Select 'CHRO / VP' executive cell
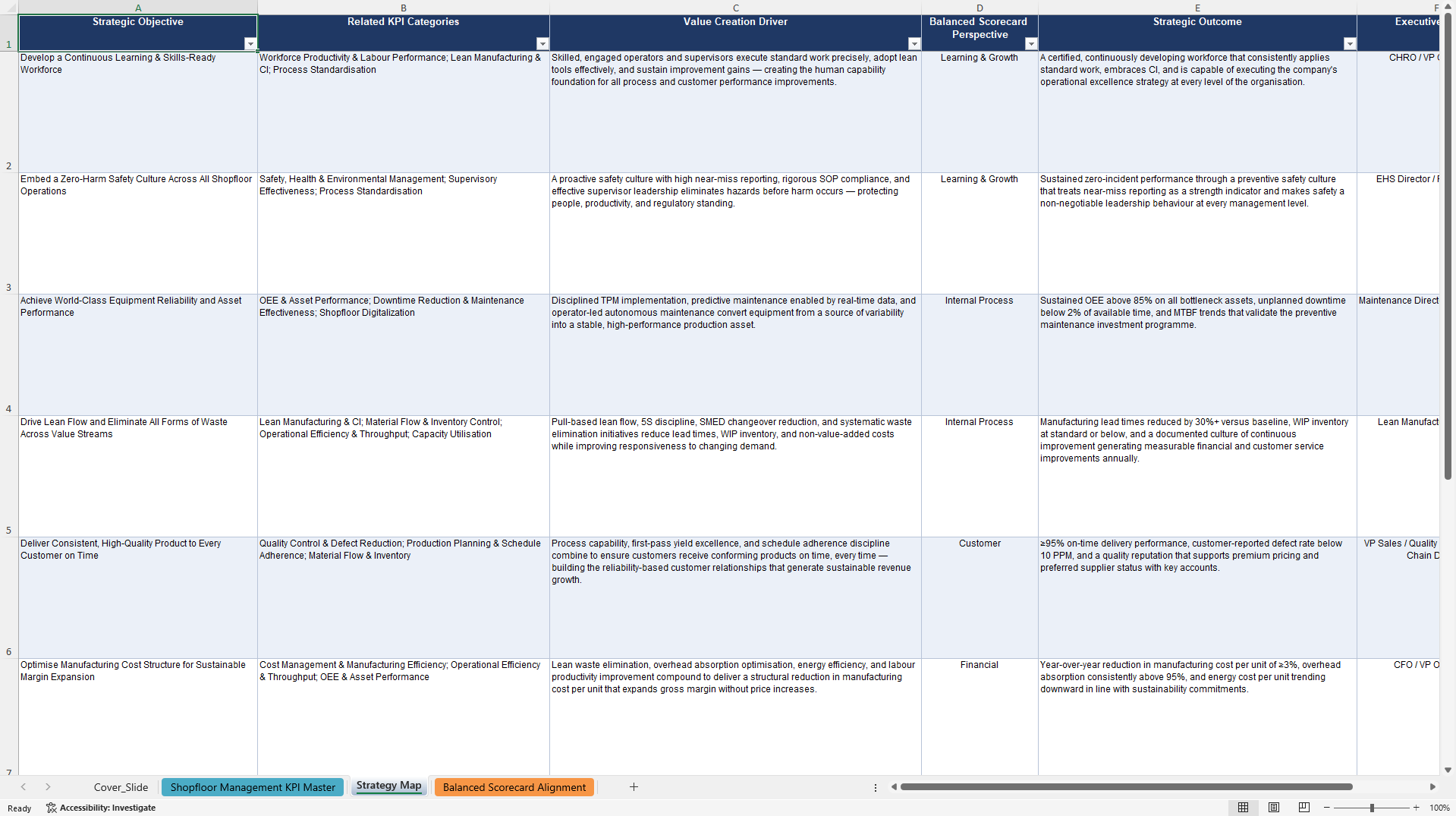 tap(1398, 112)
